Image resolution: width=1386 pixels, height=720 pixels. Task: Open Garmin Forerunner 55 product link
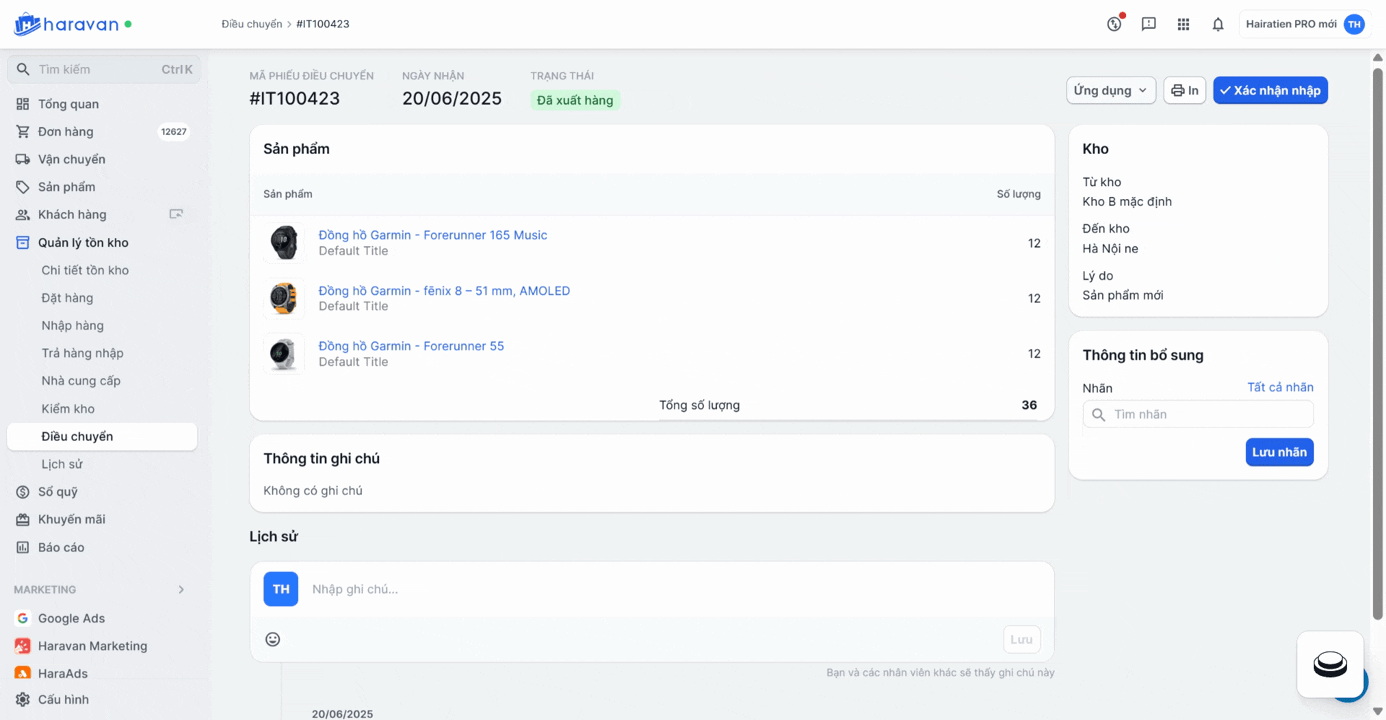tap(411, 346)
